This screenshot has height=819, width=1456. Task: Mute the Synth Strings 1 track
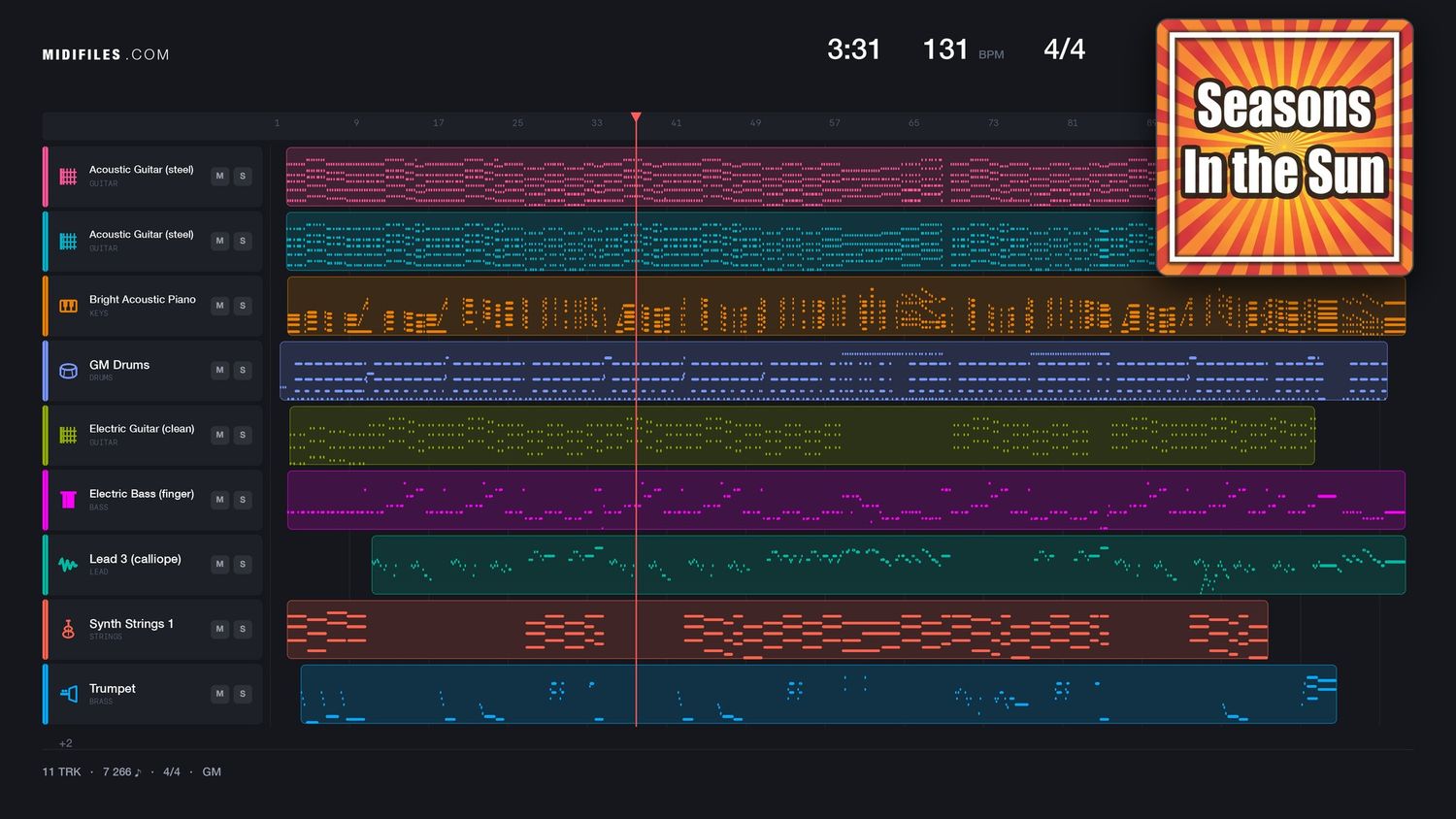point(220,629)
